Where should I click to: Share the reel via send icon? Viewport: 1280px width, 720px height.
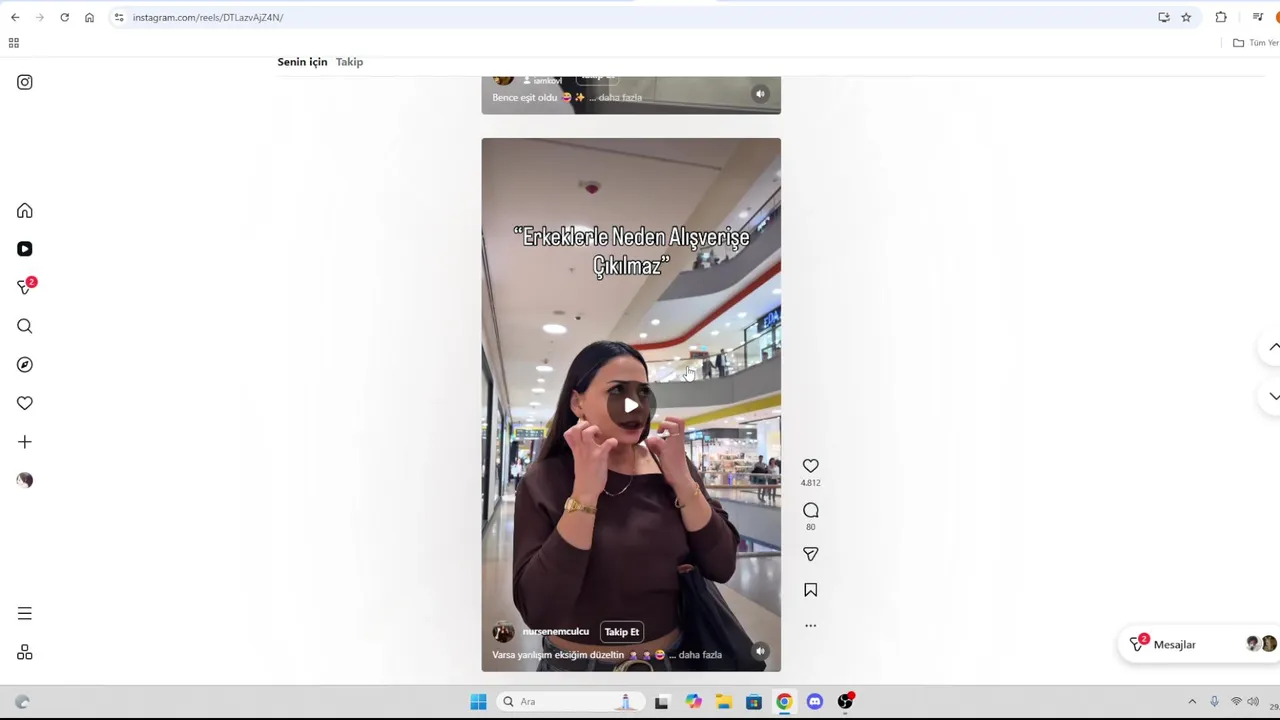(811, 554)
